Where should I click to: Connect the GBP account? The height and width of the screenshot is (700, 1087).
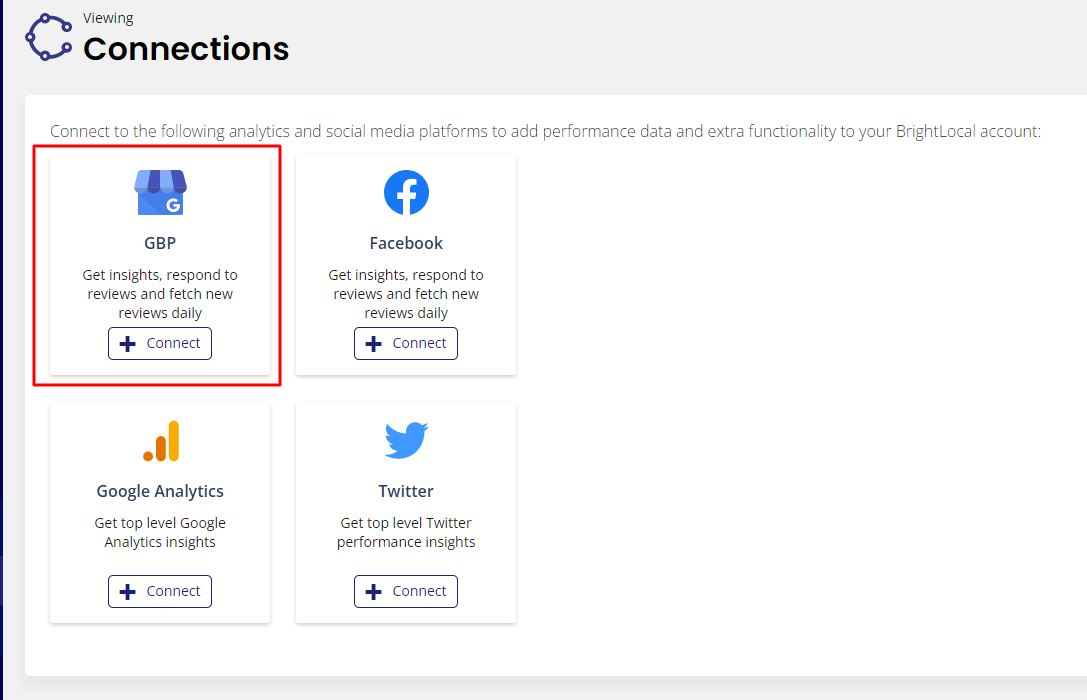[160, 344]
